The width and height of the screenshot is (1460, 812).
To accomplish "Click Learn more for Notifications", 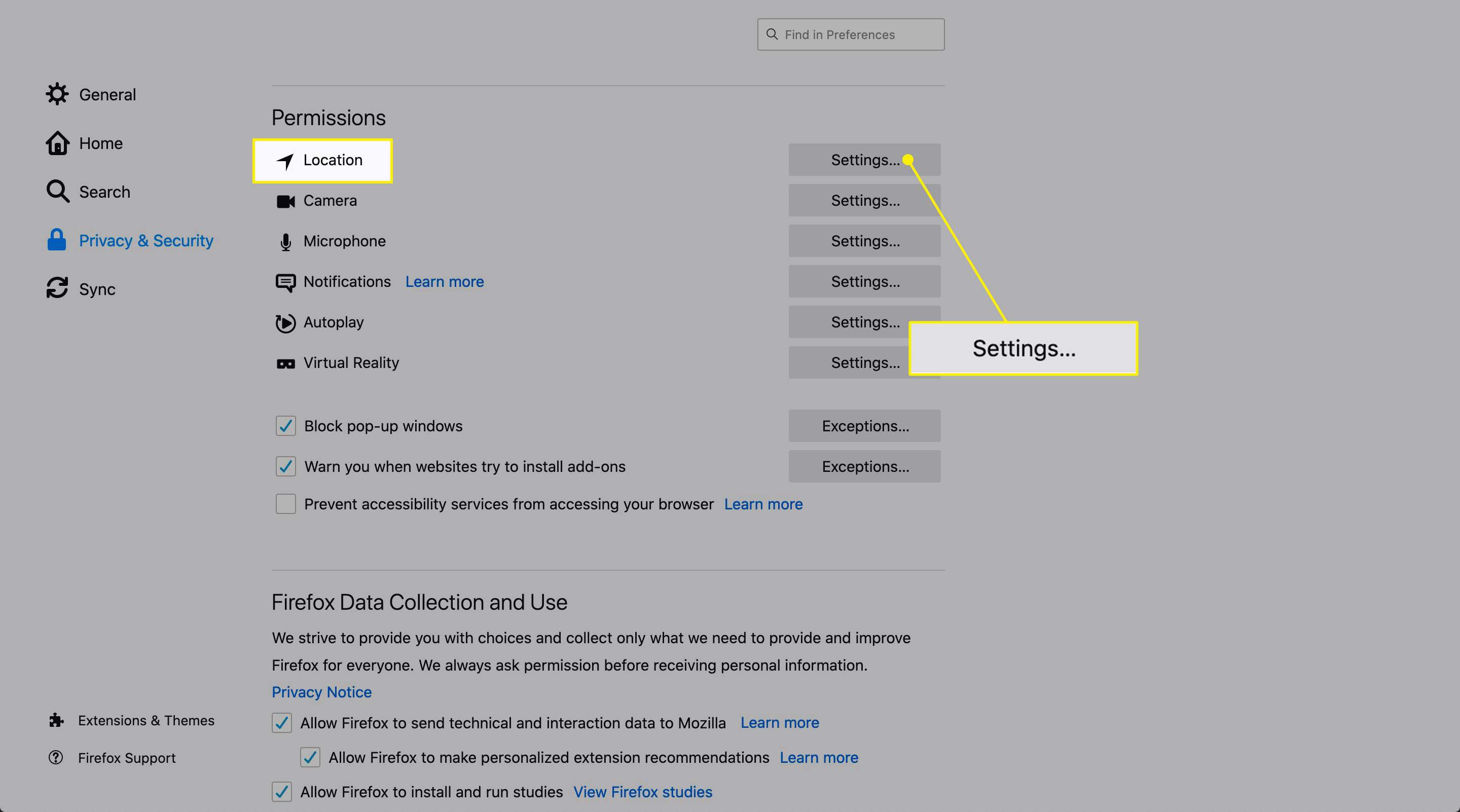I will [444, 281].
